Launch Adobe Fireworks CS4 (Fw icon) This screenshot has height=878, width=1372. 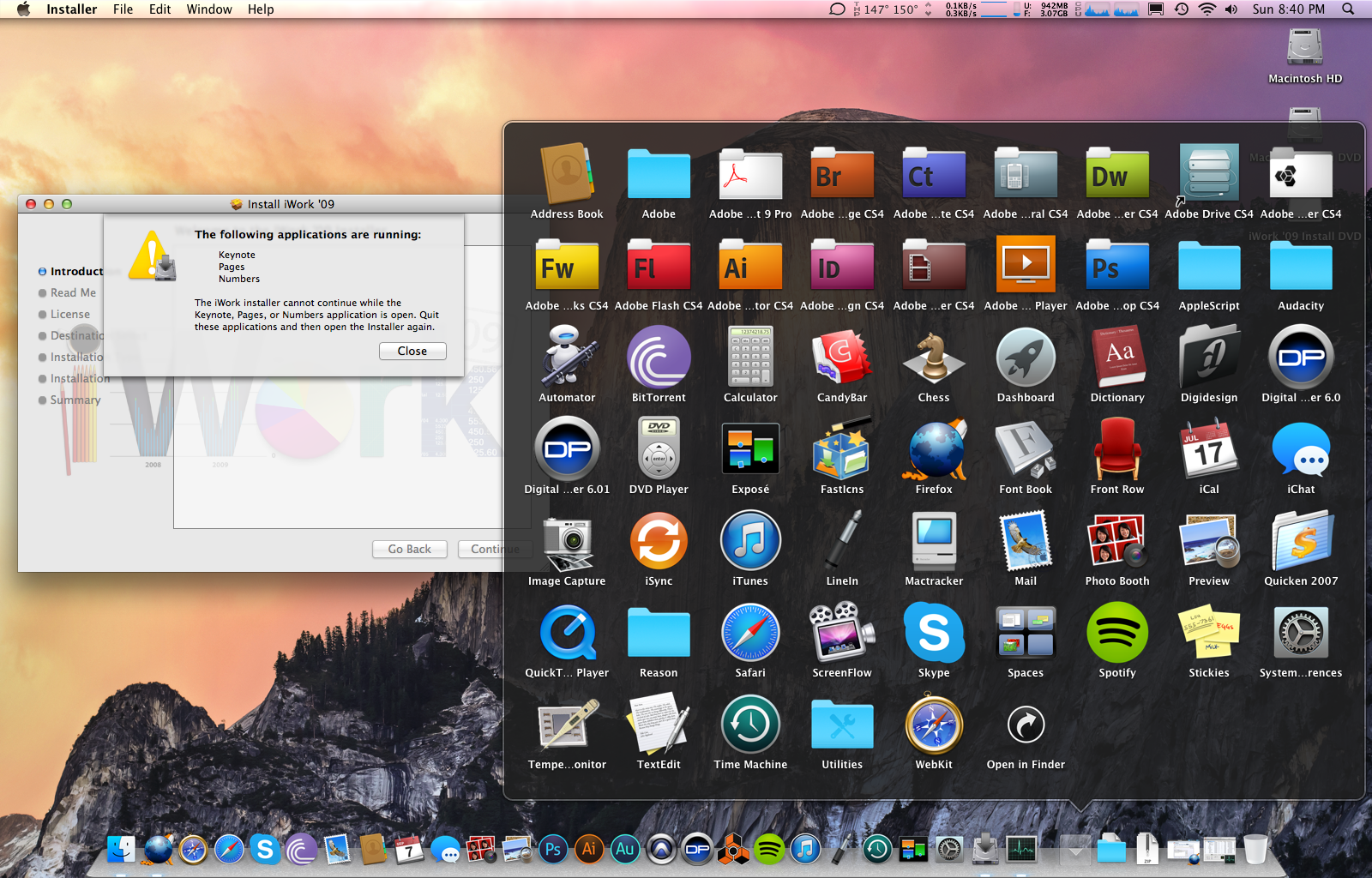click(x=567, y=266)
